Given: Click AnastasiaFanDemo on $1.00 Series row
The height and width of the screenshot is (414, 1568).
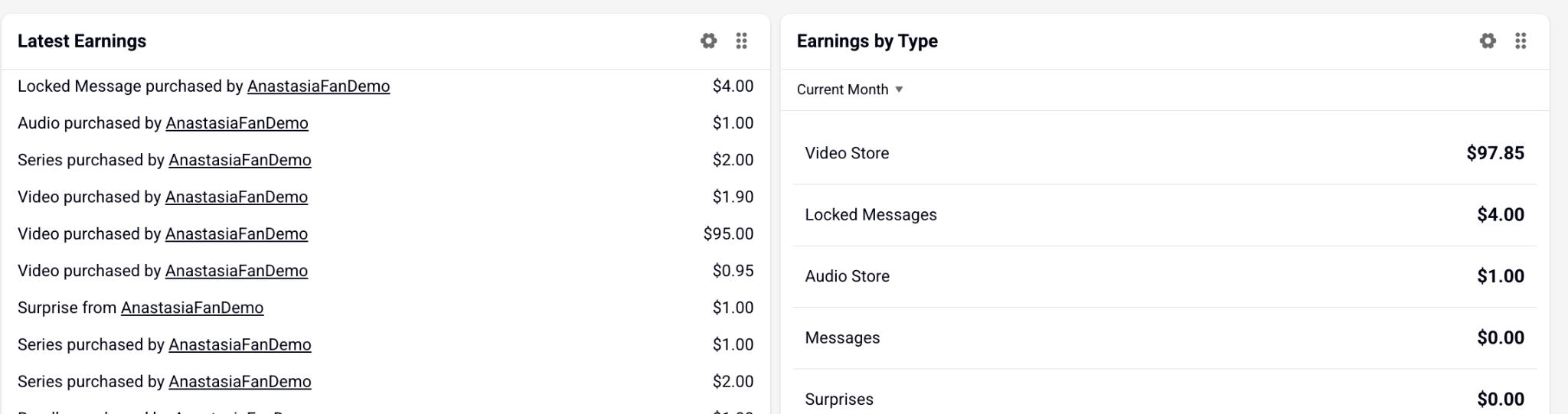Looking at the screenshot, I should click(x=240, y=345).
